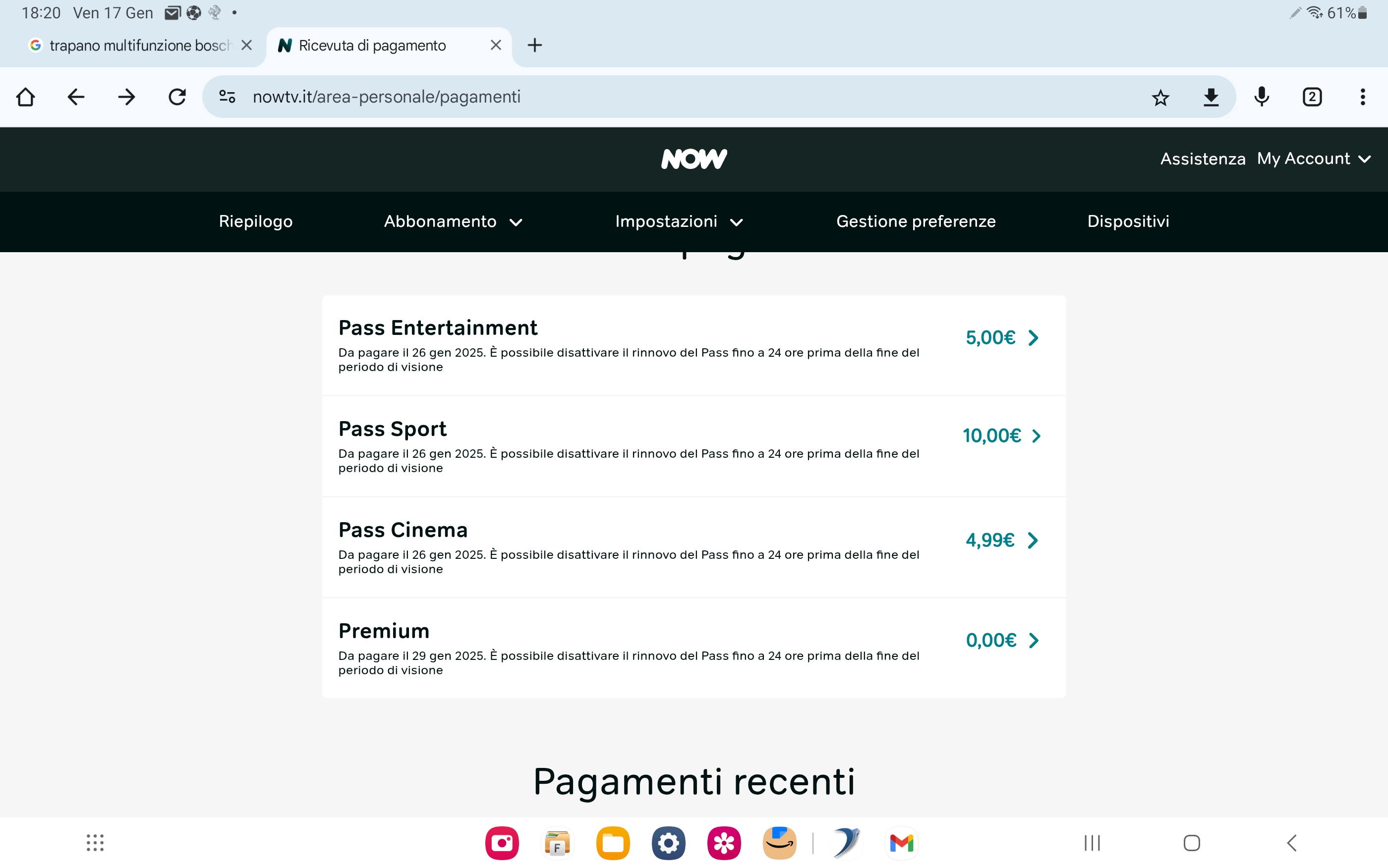Close the trapano multifunzione bosch tab
The image size is (1388, 868).
[x=246, y=46]
